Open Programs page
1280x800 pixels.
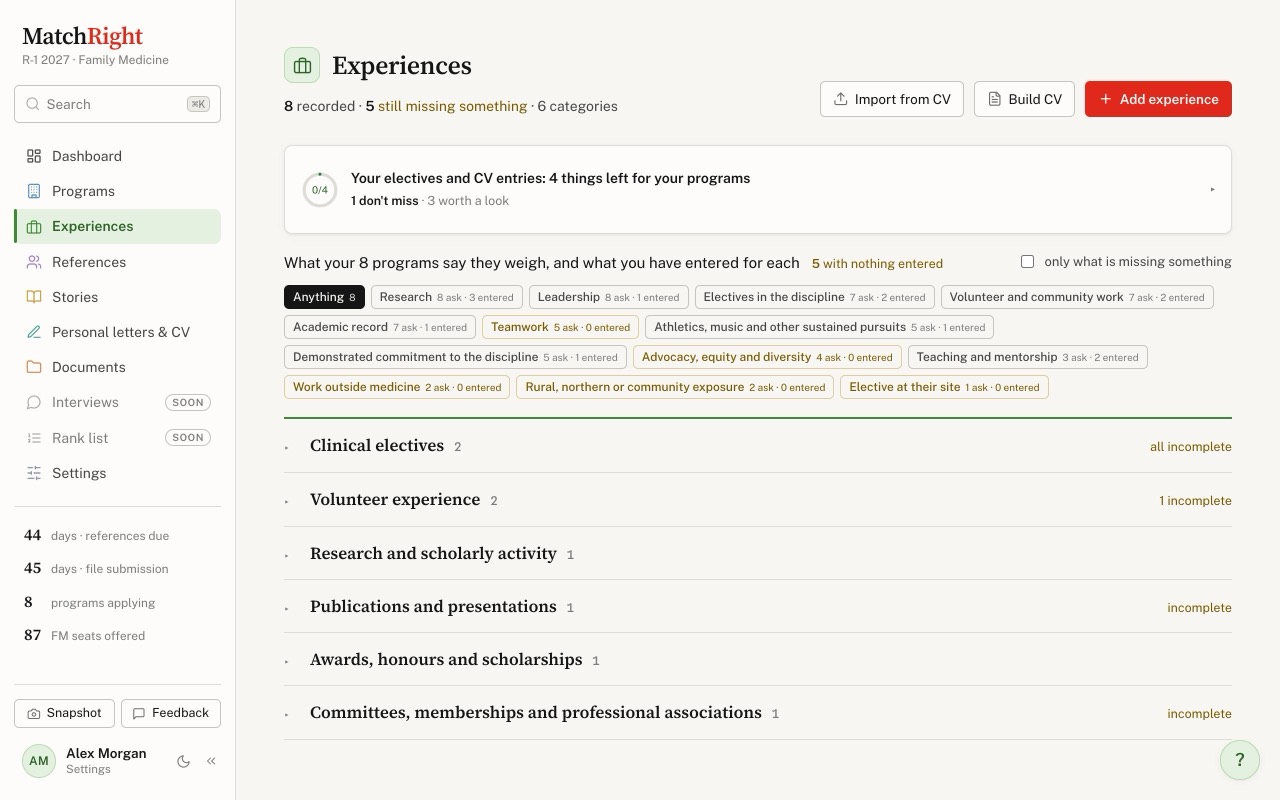pyautogui.click(x=117, y=191)
